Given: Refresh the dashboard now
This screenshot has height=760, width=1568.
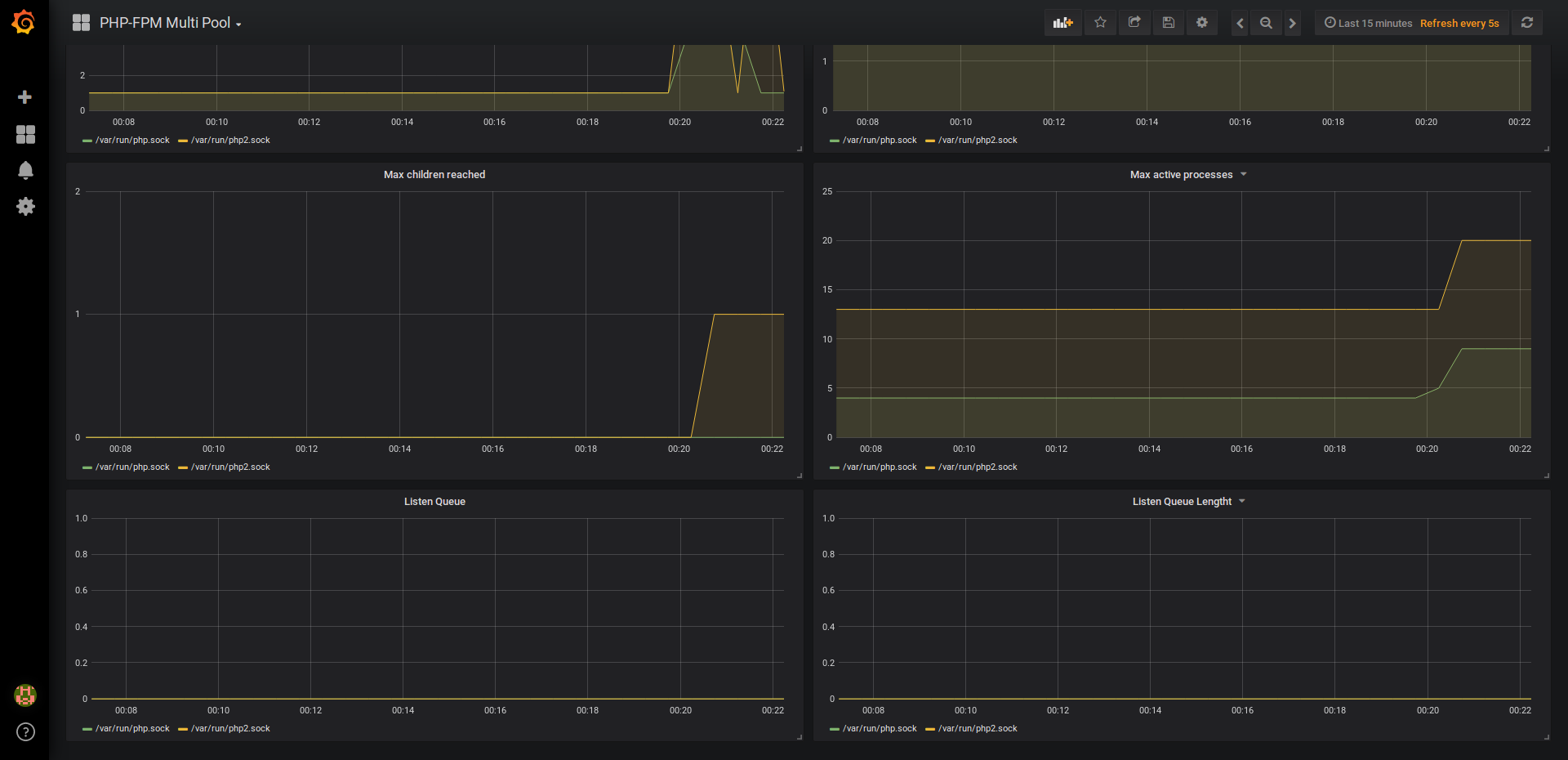Looking at the screenshot, I should pos(1527,23).
